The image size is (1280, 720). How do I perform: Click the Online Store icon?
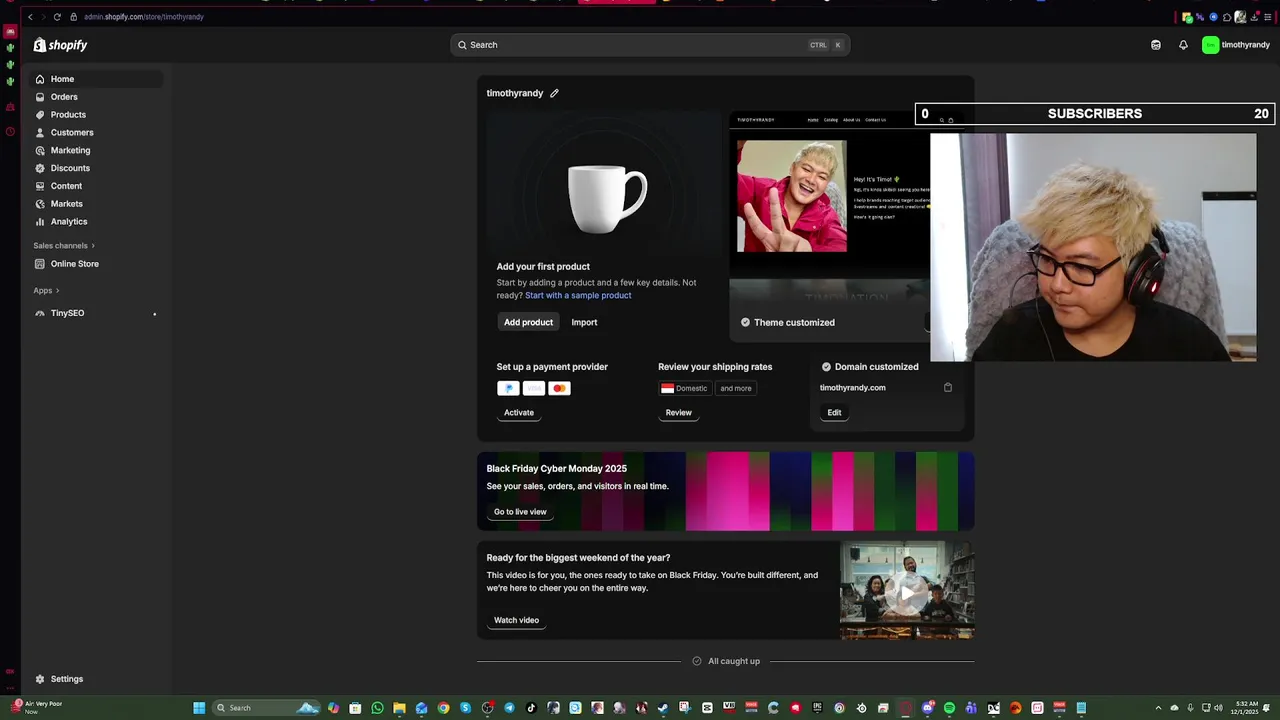pos(40,264)
